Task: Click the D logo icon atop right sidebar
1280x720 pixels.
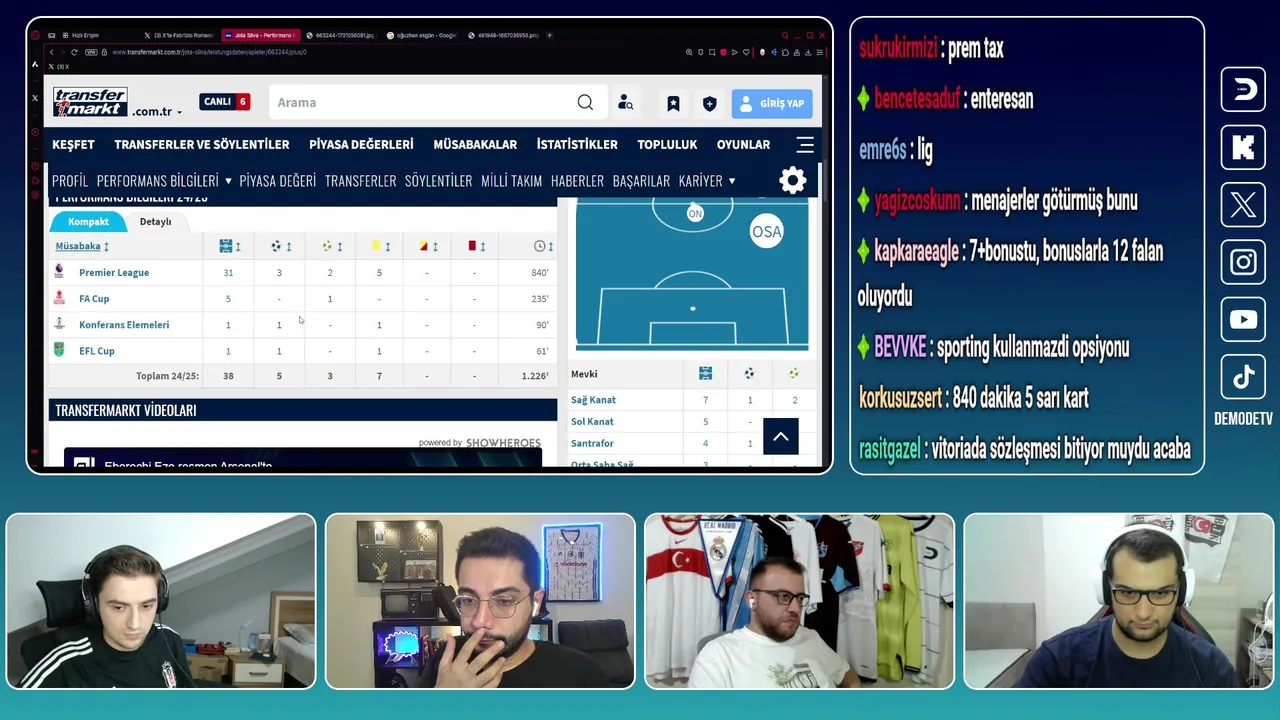Action: click(x=1243, y=90)
